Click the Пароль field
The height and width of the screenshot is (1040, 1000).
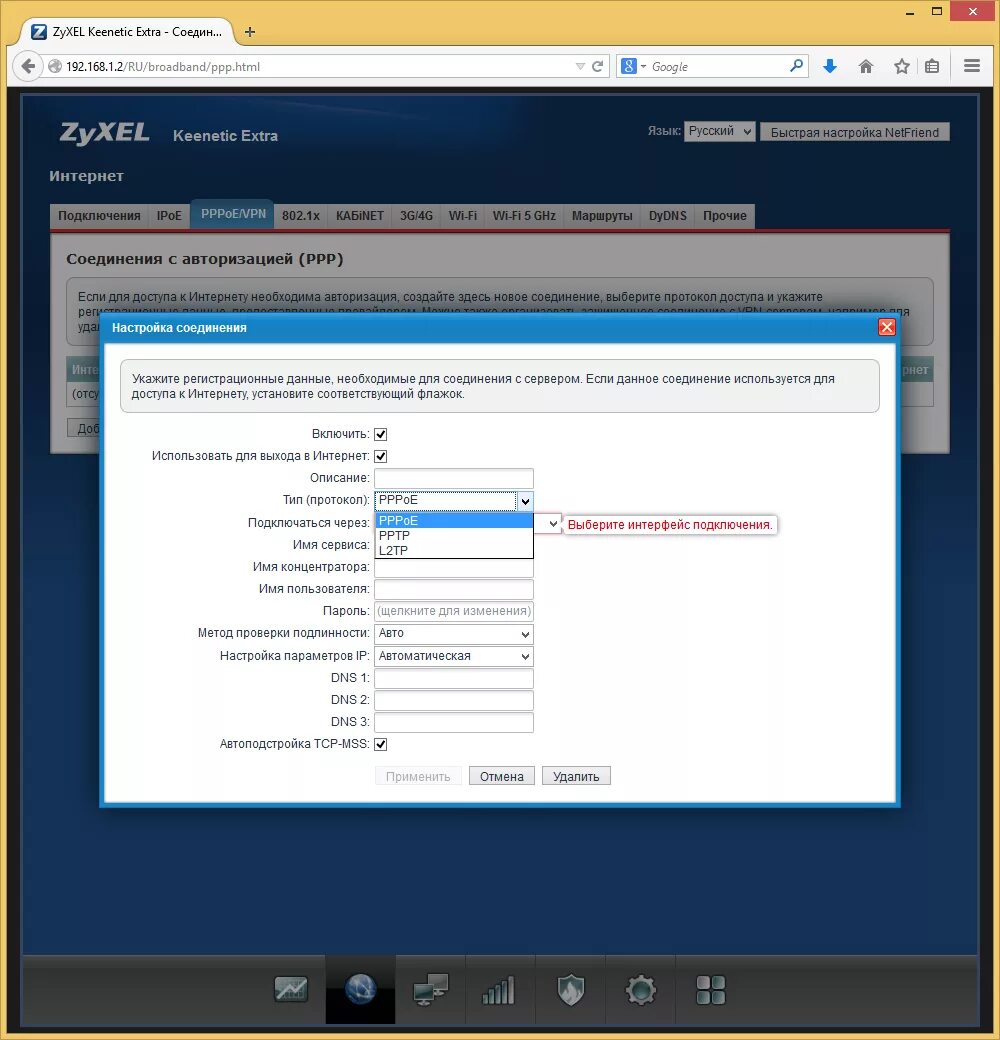pyautogui.click(x=454, y=611)
